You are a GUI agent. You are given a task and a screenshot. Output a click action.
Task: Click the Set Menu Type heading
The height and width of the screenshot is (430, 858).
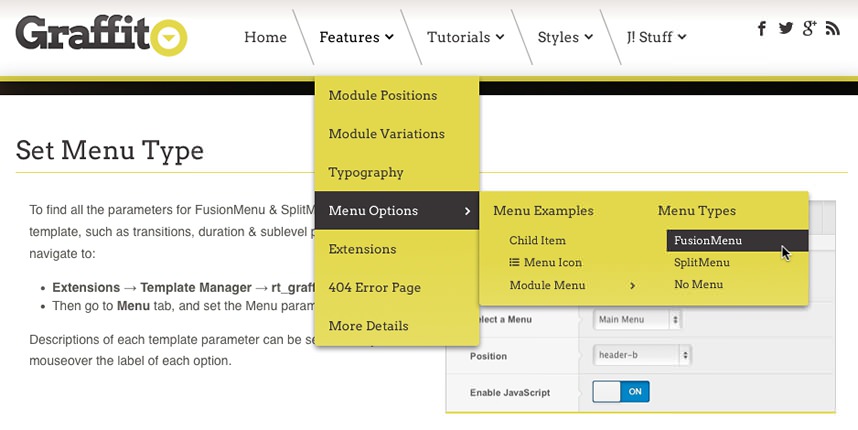click(109, 150)
